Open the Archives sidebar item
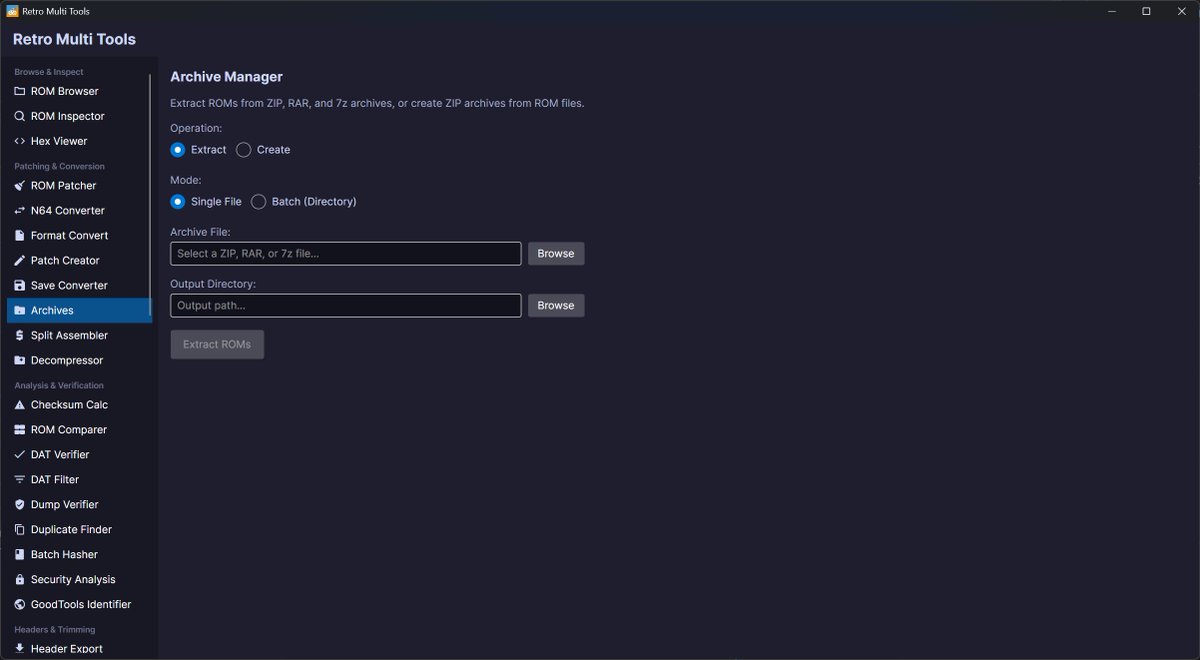The image size is (1200, 660). 79,310
